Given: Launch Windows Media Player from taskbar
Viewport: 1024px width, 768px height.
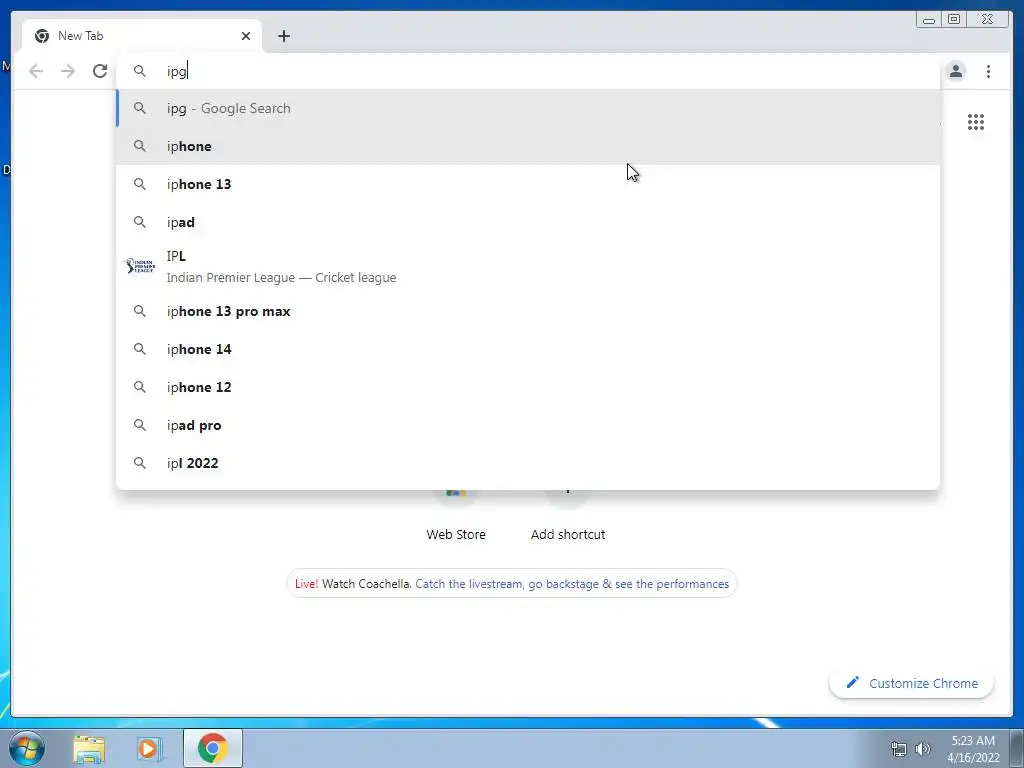Looking at the screenshot, I should pos(149,748).
